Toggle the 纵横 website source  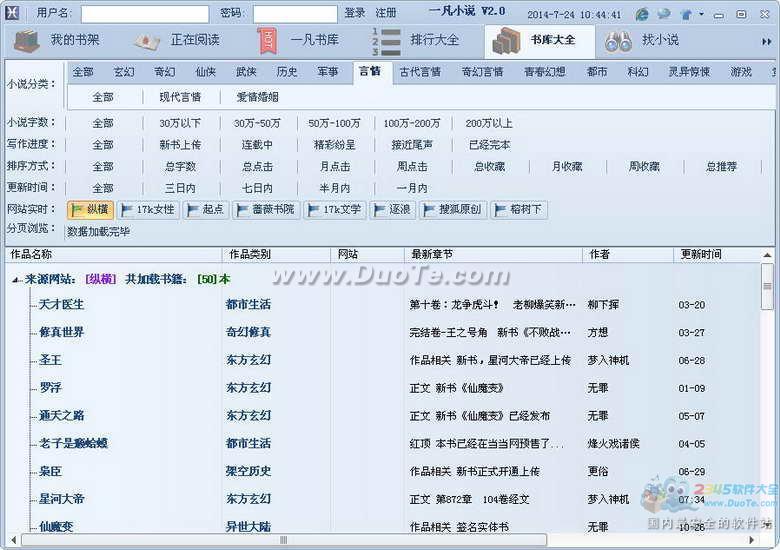click(90, 210)
